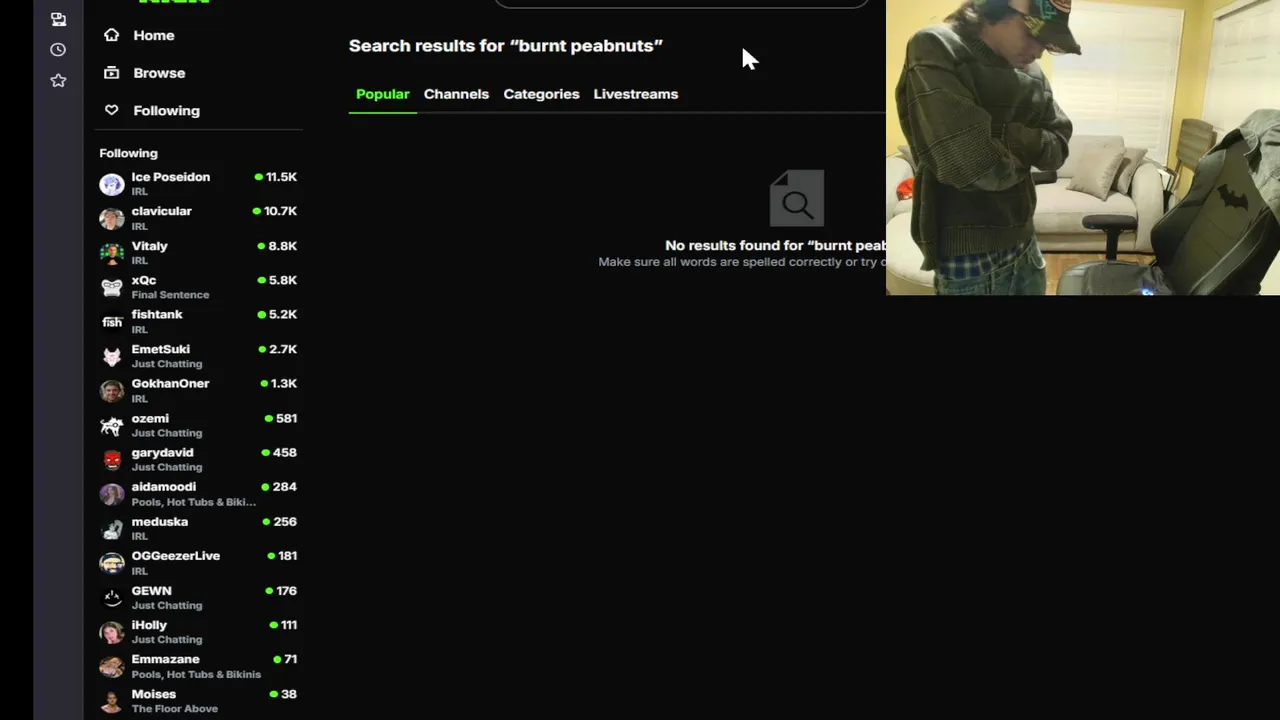Switch to the Channels tab
Image resolution: width=1280 pixels, height=720 pixels.
(456, 94)
